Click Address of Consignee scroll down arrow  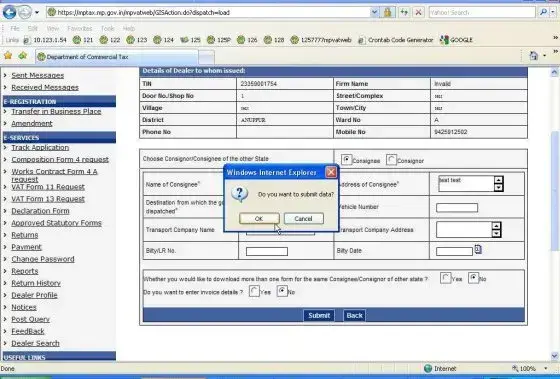point(499,188)
